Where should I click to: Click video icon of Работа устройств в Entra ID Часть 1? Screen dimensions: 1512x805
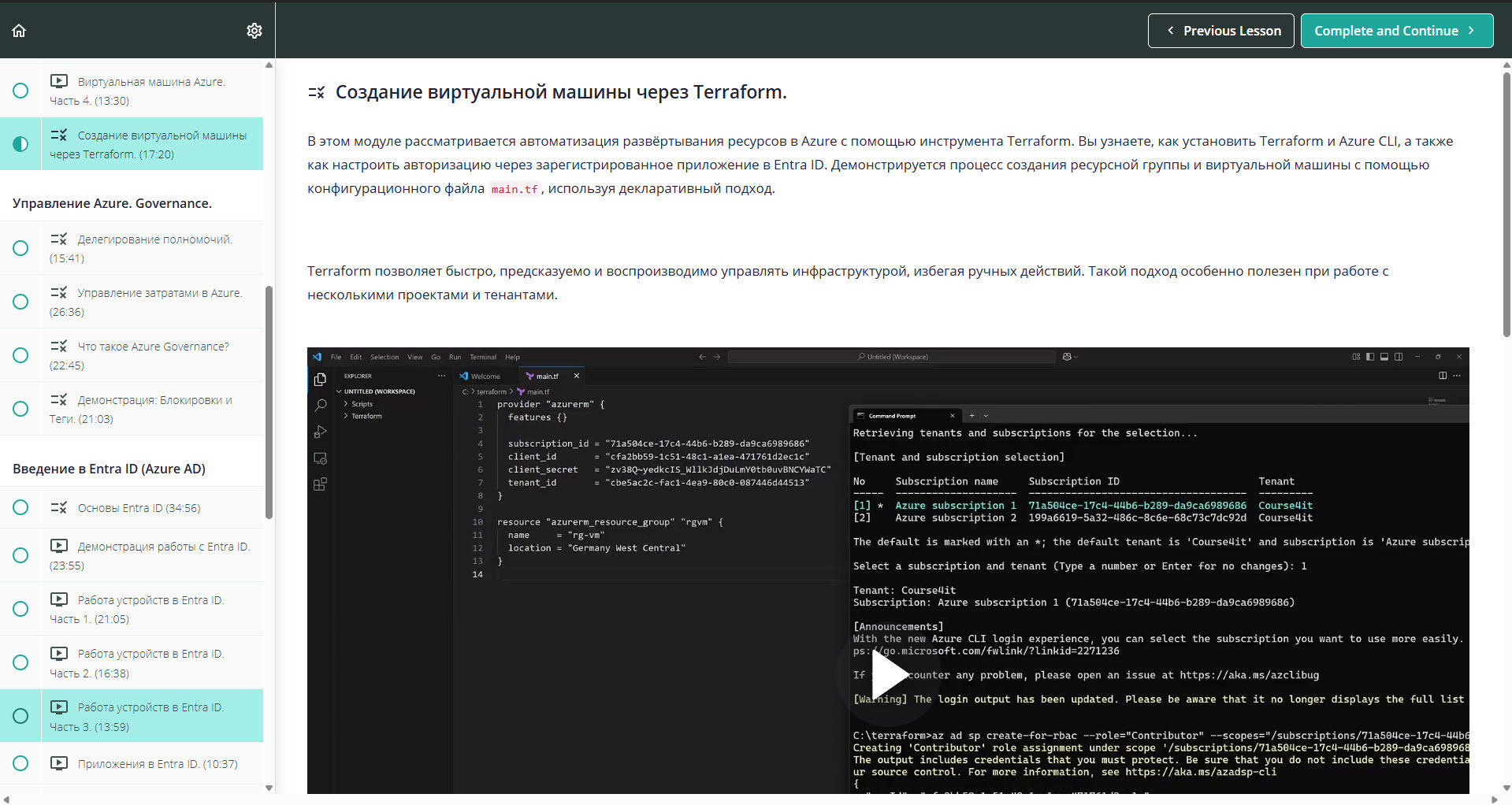[59, 599]
